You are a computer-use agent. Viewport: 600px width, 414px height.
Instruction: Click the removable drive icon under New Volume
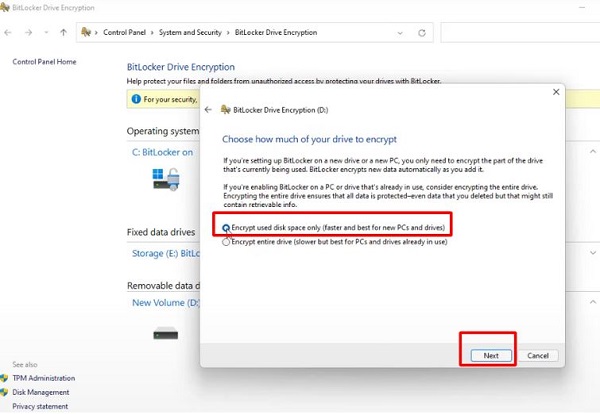166,333
